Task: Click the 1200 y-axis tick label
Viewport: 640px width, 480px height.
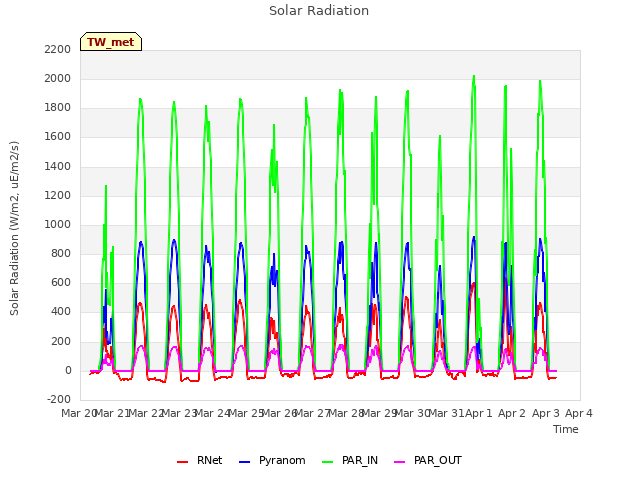Action: (x=58, y=196)
